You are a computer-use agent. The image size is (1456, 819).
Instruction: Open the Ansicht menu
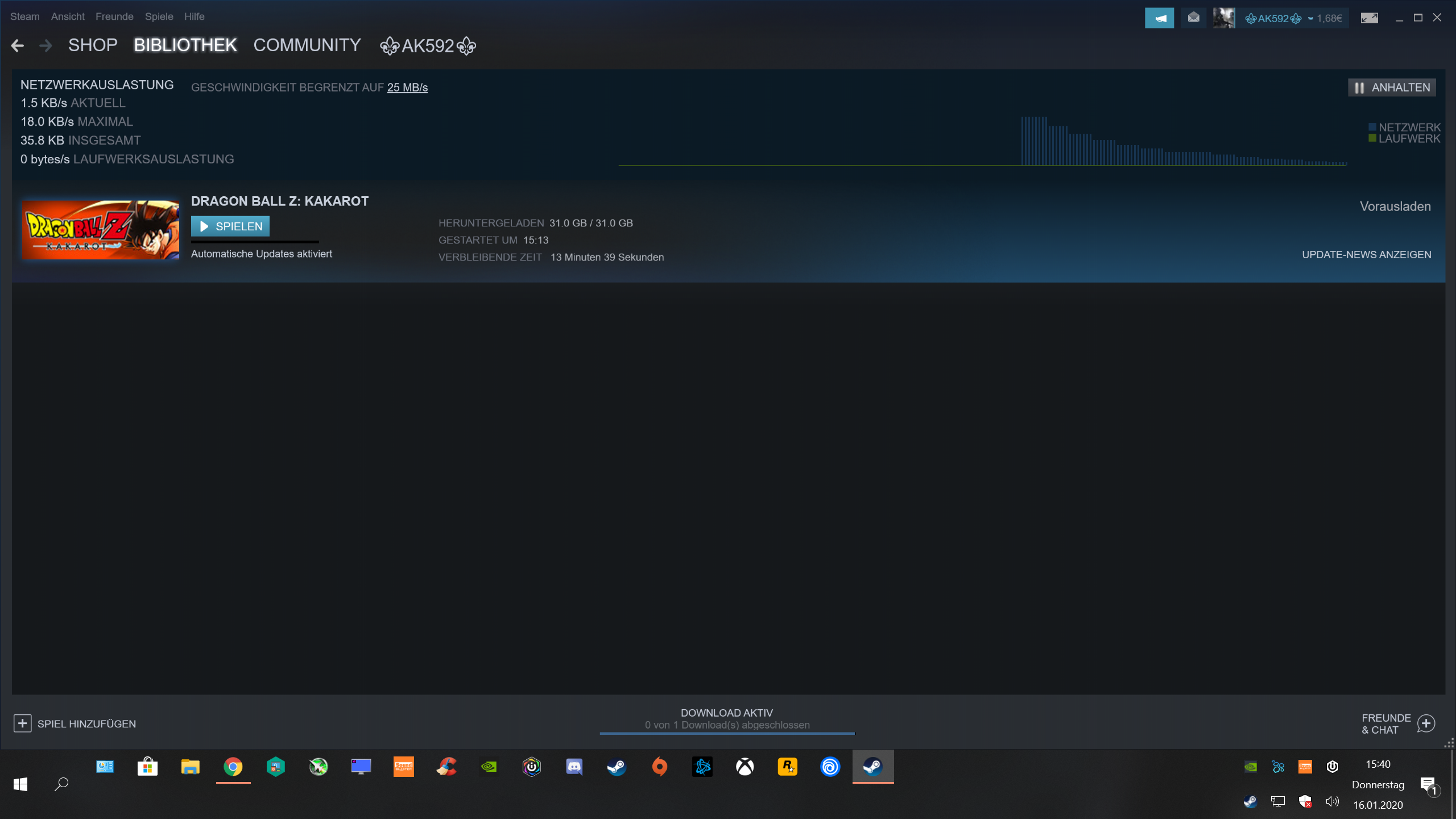tap(68, 16)
